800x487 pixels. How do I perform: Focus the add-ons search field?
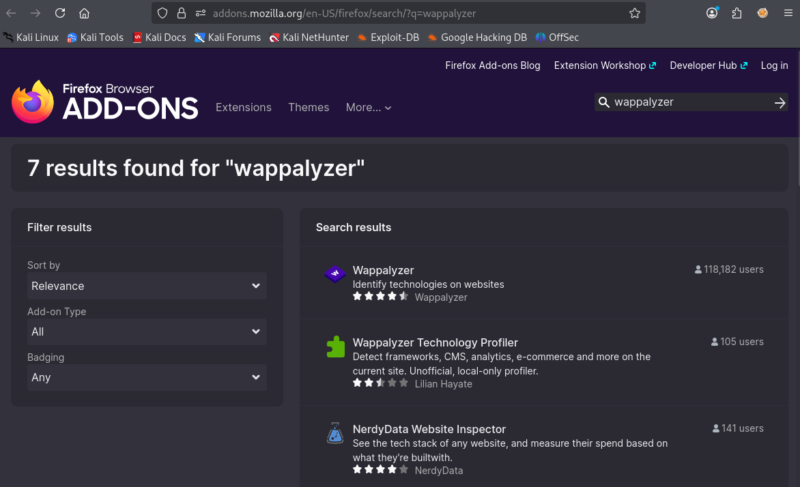click(691, 102)
